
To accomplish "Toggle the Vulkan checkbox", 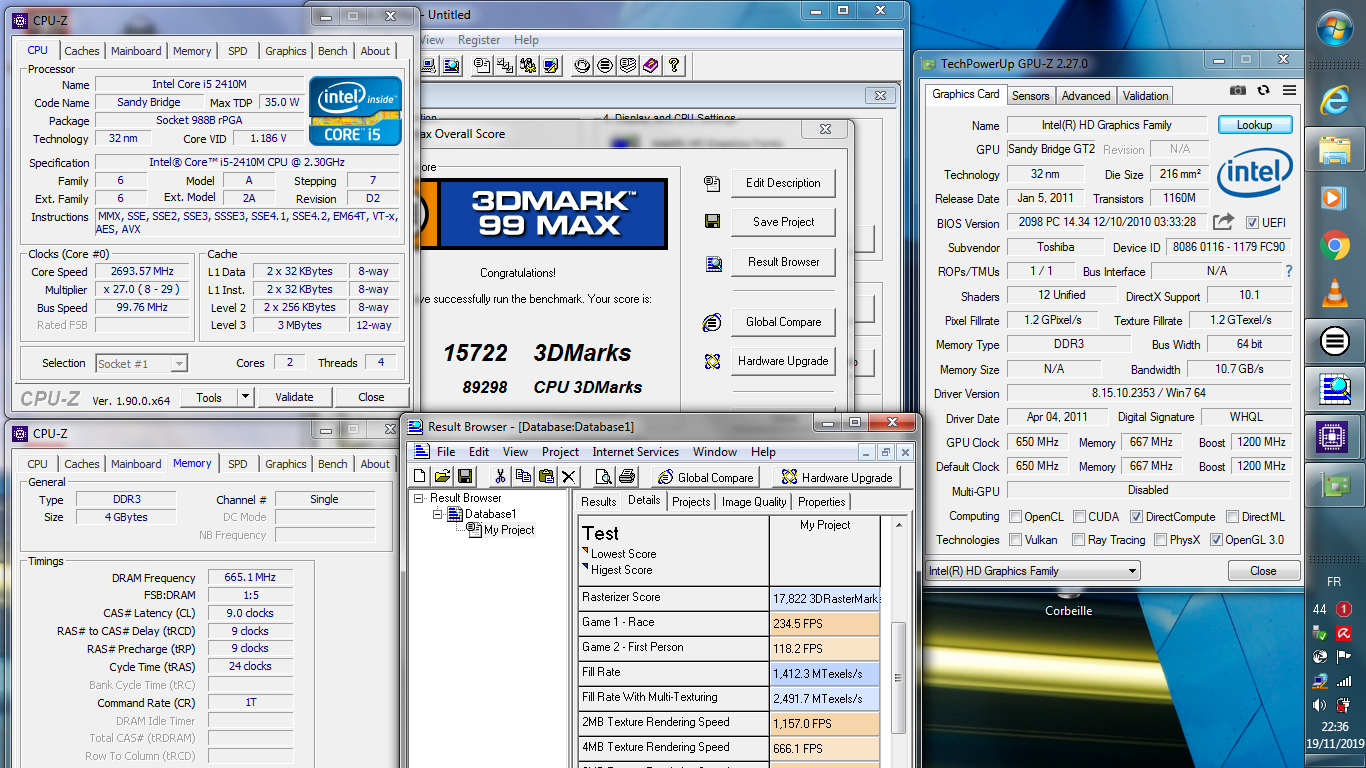I will click(1016, 540).
